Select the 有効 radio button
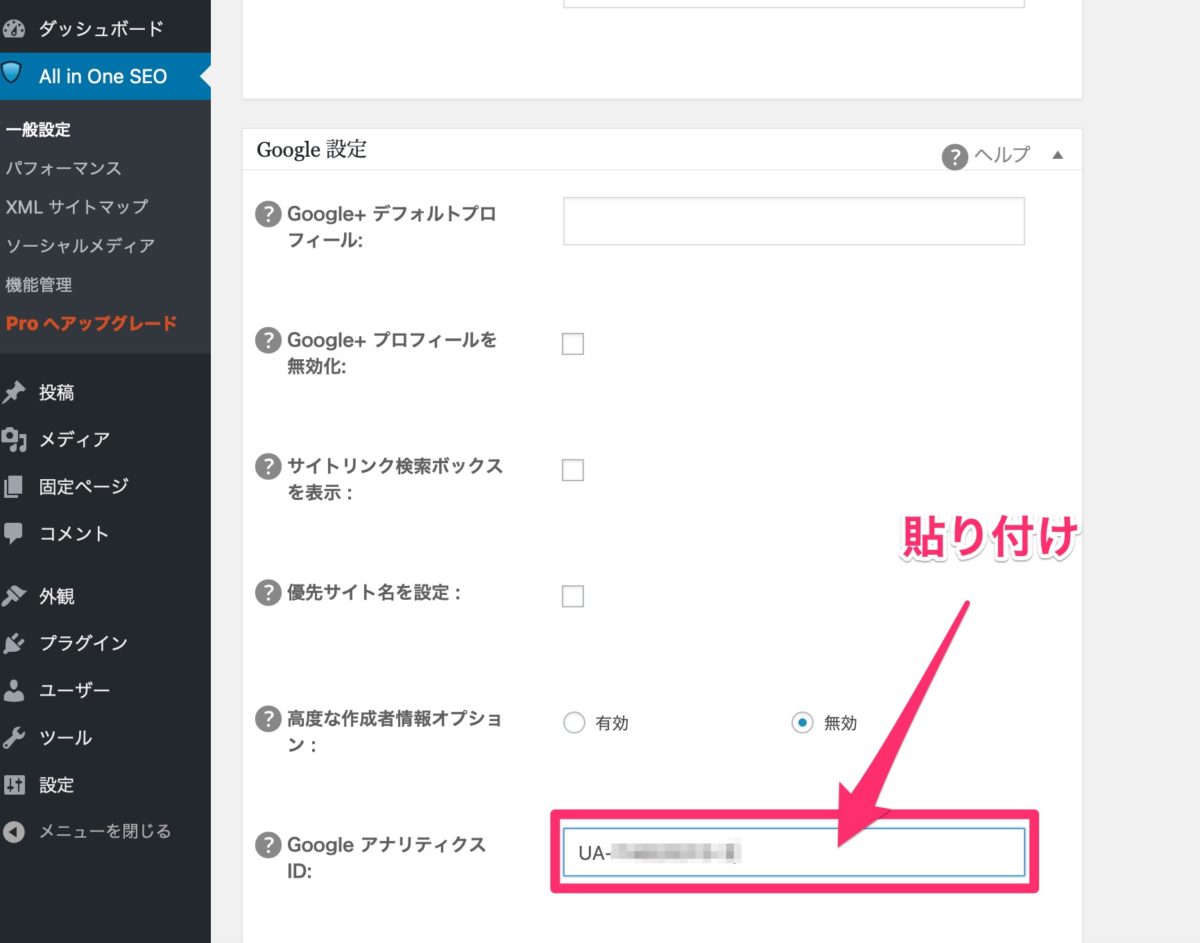 pos(574,723)
